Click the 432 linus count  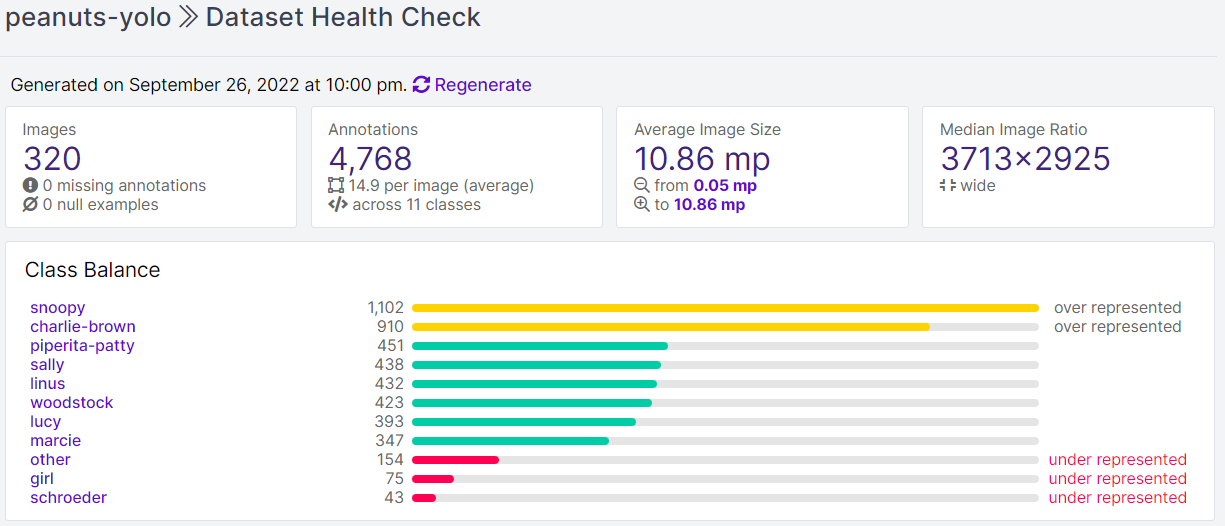click(390, 384)
